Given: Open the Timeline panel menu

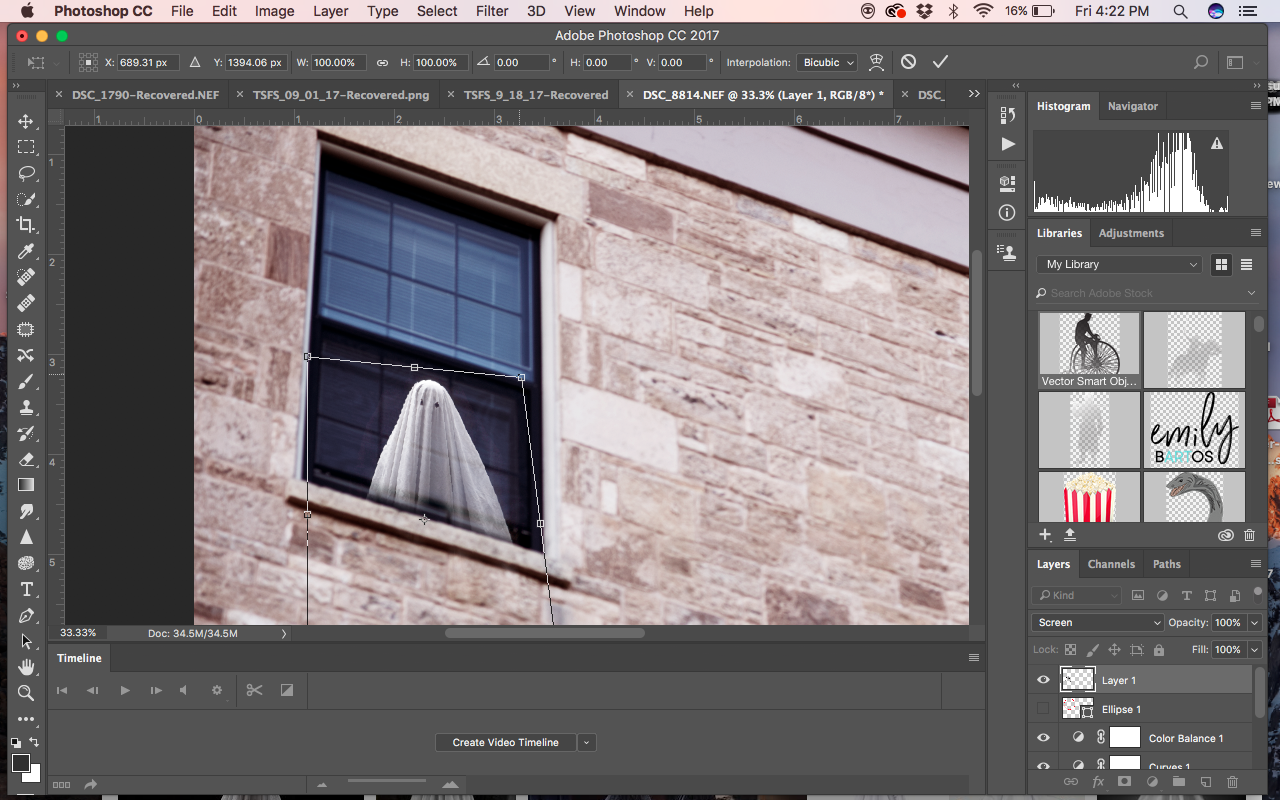Looking at the screenshot, I should 973,658.
